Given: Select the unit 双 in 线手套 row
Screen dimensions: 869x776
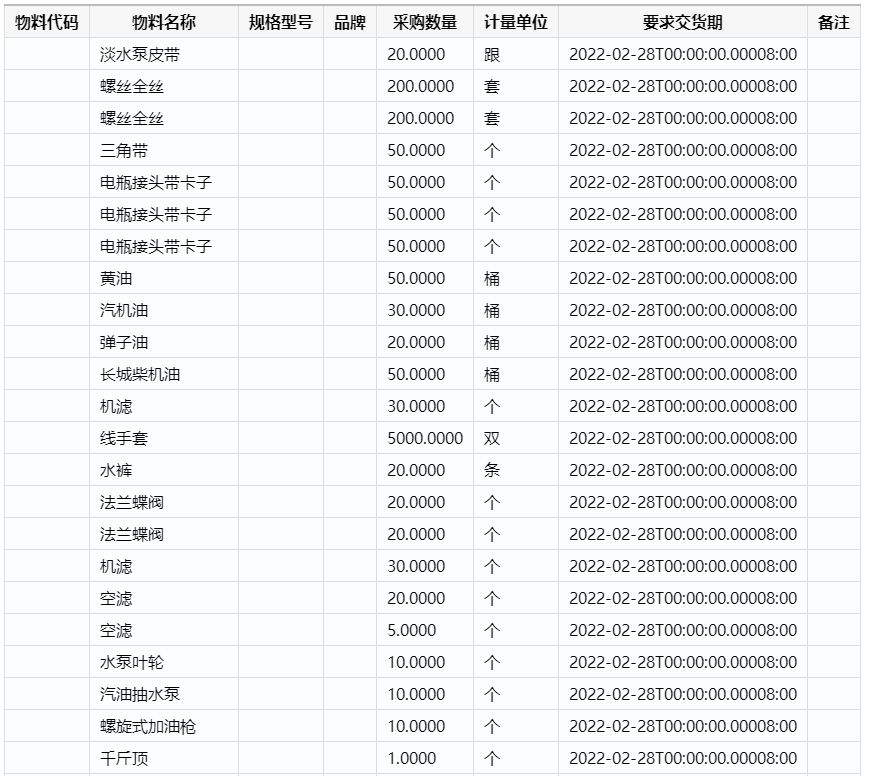Looking at the screenshot, I should [x=516, y=438].
